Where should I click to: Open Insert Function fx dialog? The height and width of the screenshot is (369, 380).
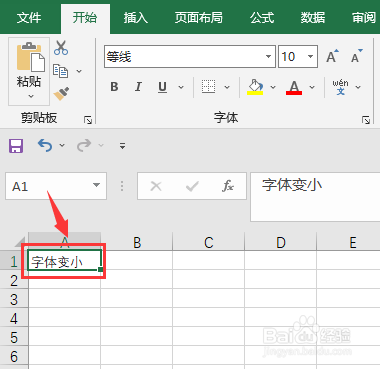coord(228,186)
